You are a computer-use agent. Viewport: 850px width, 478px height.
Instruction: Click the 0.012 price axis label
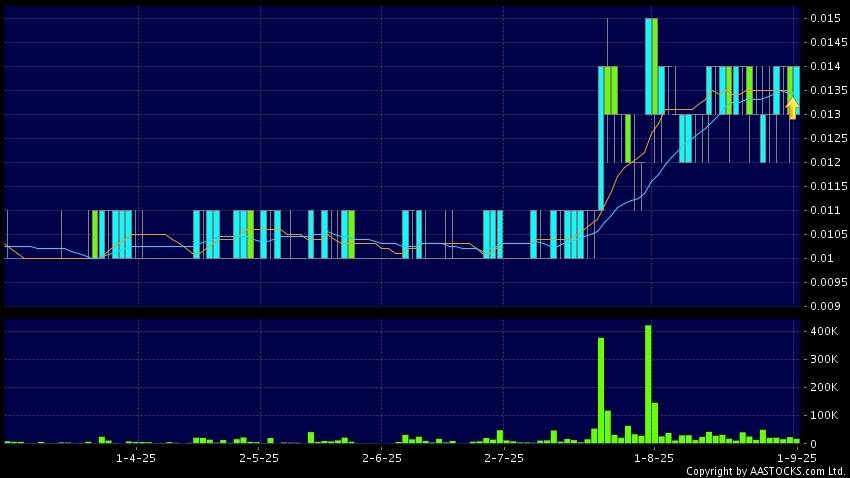tap(826, 162)
